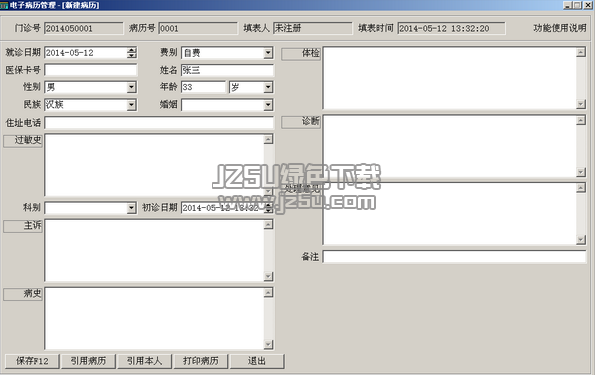The width and height of the screenshot is (595, 375).
Task: Open the 费别 dropdown showing 自费
Action: click(x=268, y=53)
